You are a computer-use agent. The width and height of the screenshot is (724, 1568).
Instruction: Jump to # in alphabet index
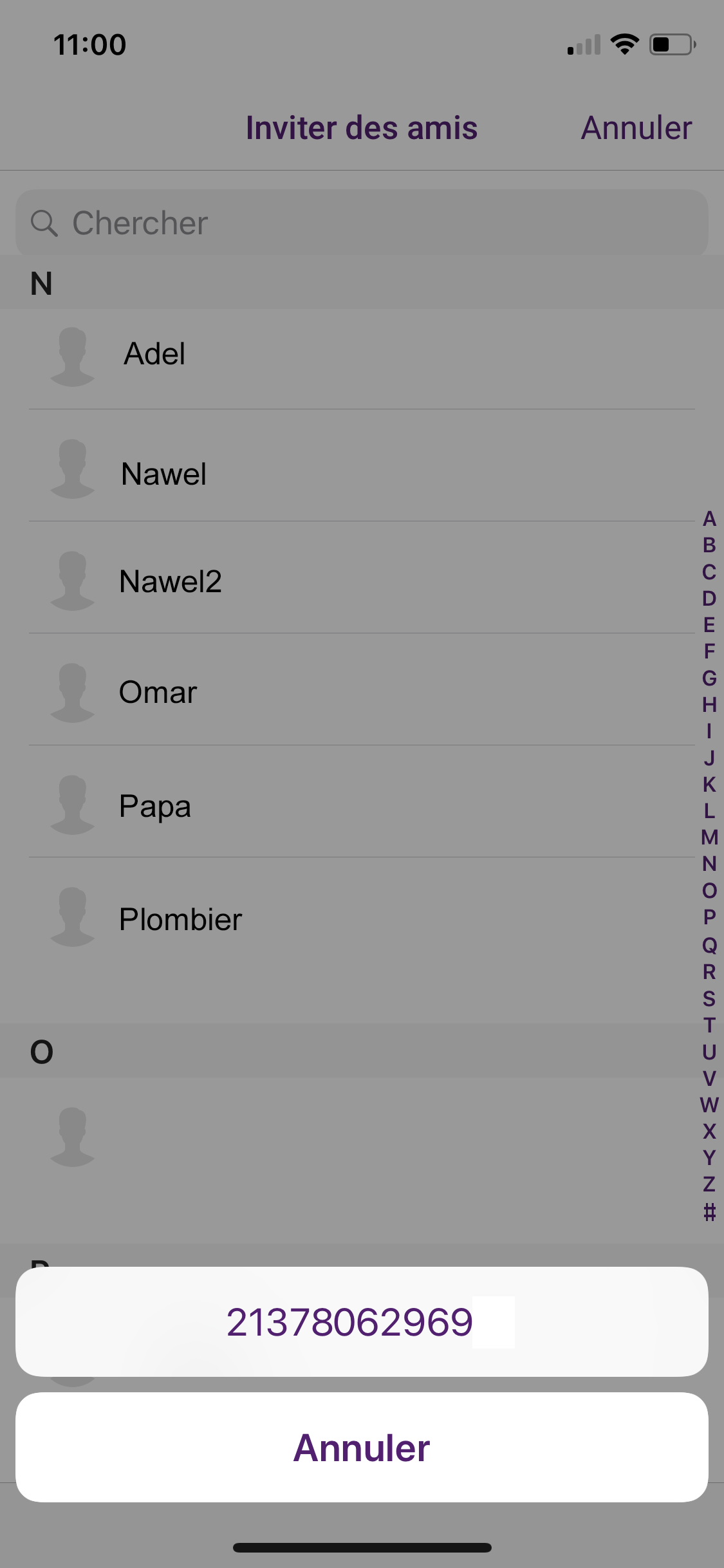(x=709, y=1212)
